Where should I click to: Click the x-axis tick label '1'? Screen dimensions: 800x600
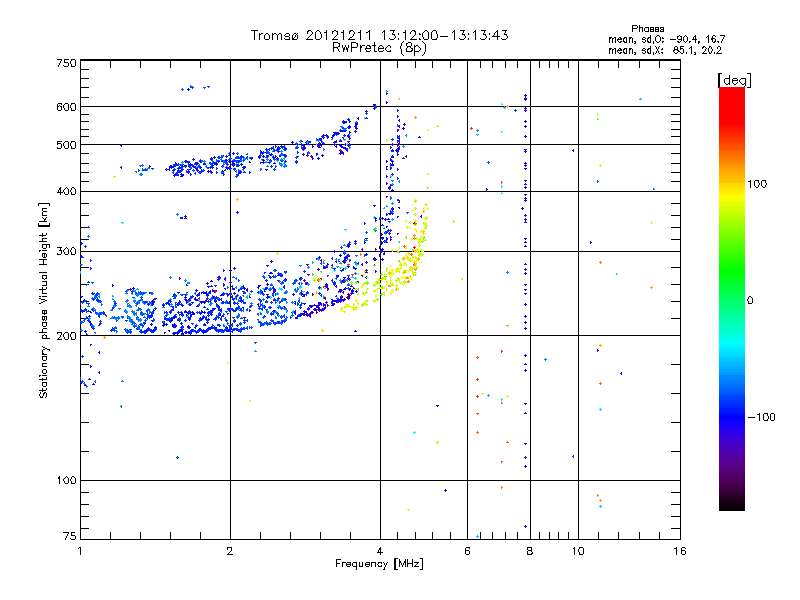[80, 551]
